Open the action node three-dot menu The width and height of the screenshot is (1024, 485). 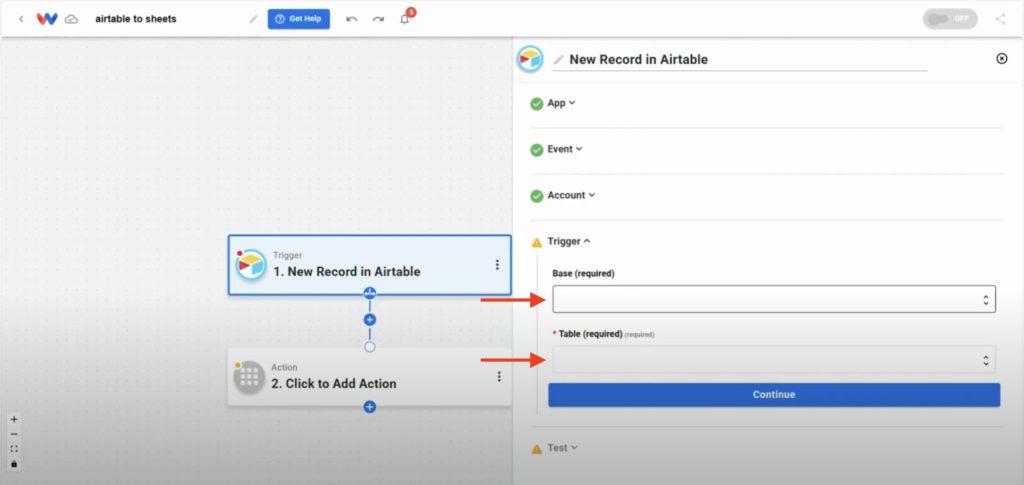pos(499,377)
